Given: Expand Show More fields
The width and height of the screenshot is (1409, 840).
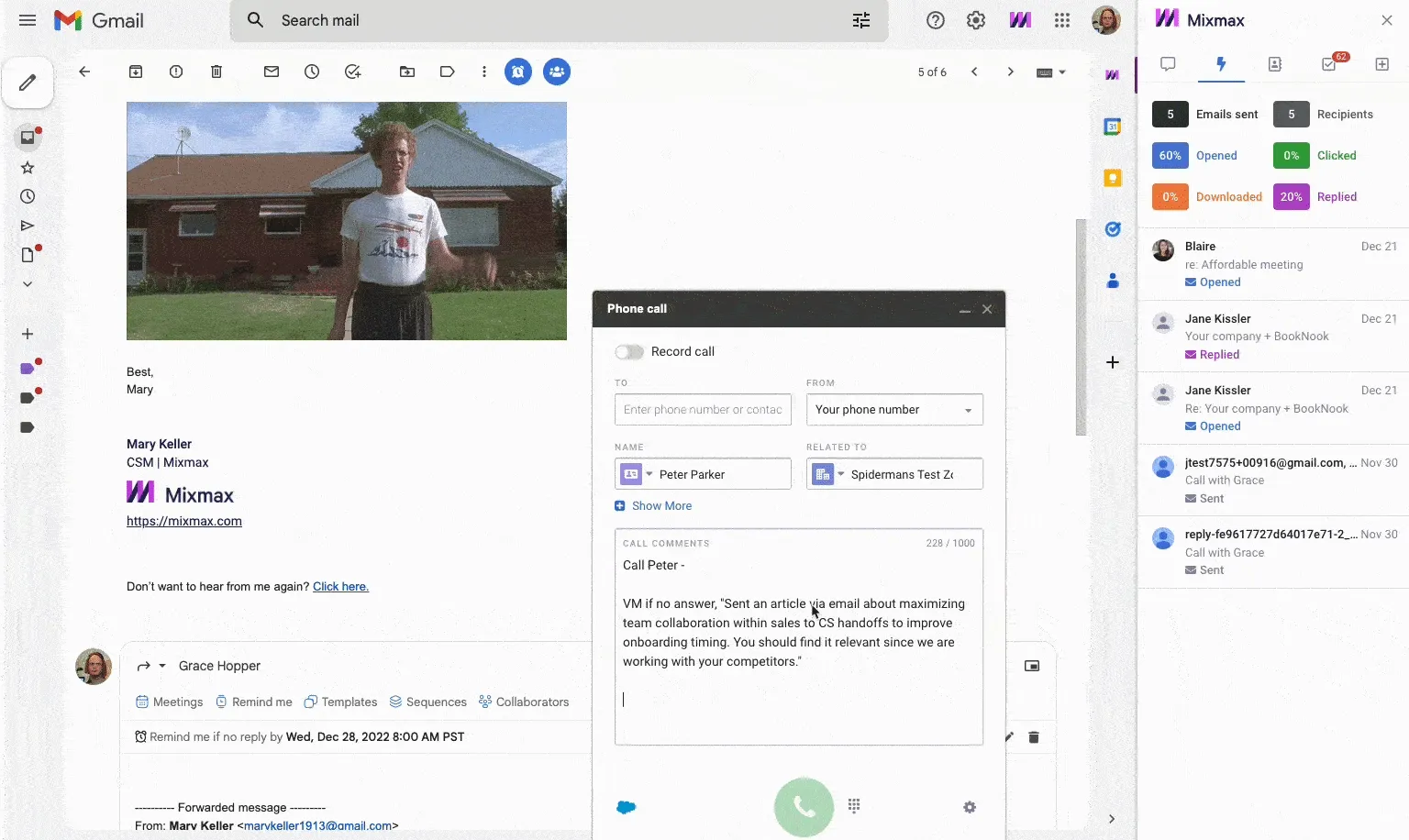Looking at the screenshot, I should tap(653, 506).
